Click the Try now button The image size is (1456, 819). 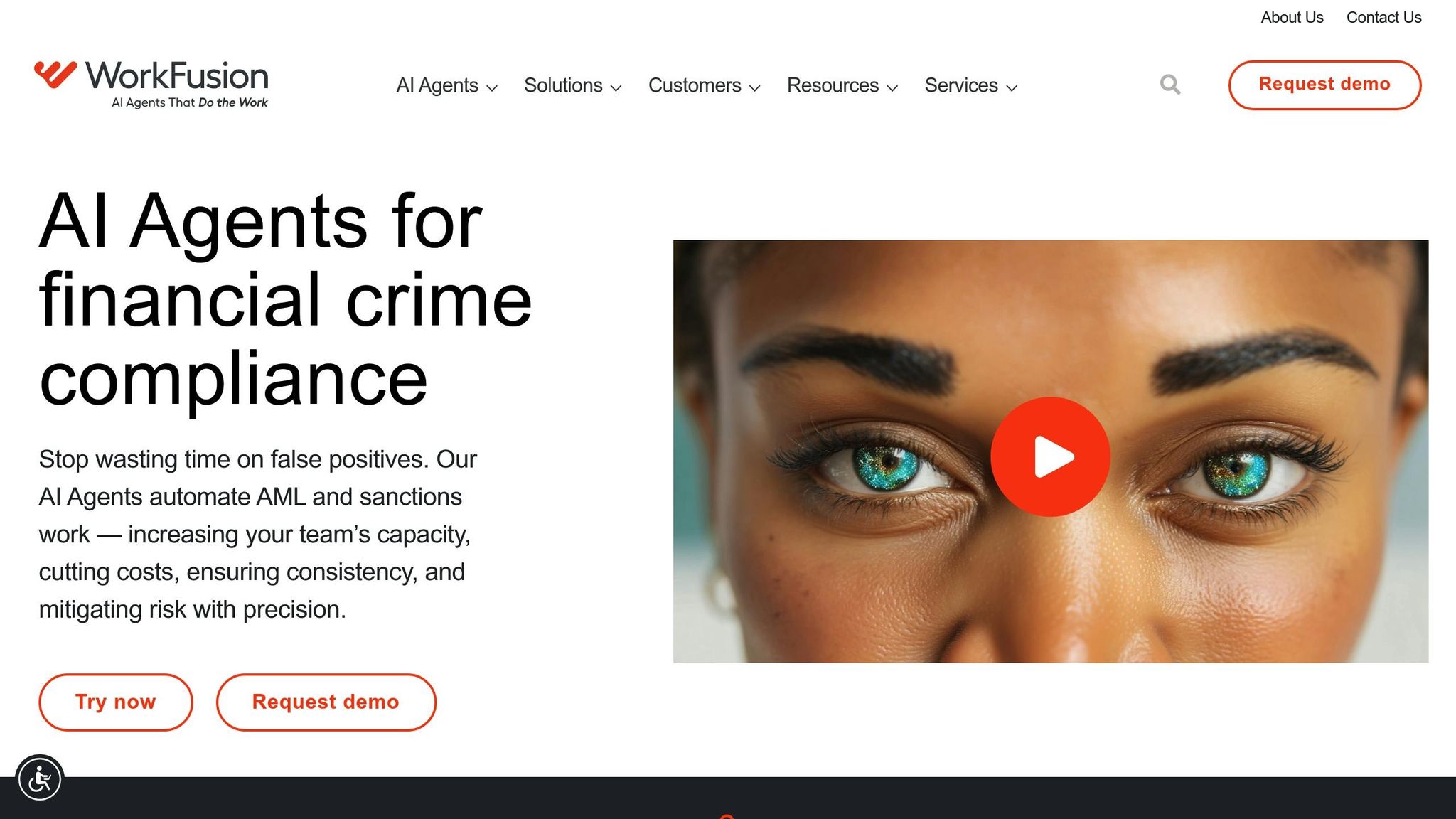pyautogui.click(x=116, y=702)
